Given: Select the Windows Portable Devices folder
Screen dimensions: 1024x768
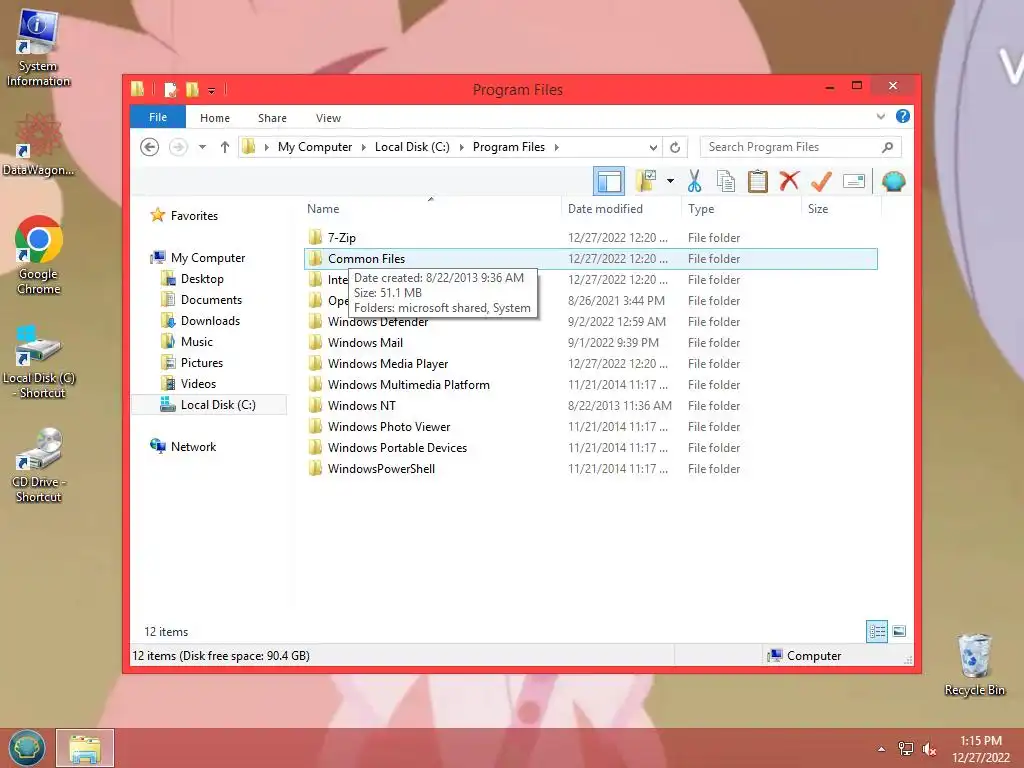Looking at the screenshot, I should click(591, 447).
